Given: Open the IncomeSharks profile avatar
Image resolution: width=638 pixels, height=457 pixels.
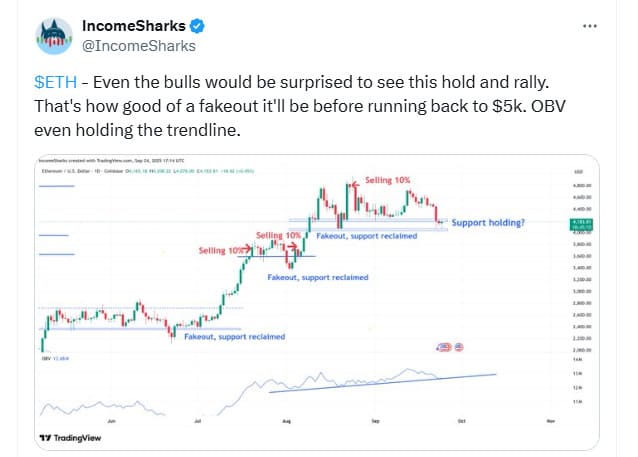Looking at the screenshot, I should pyautogui.click(x=54, y=36).
